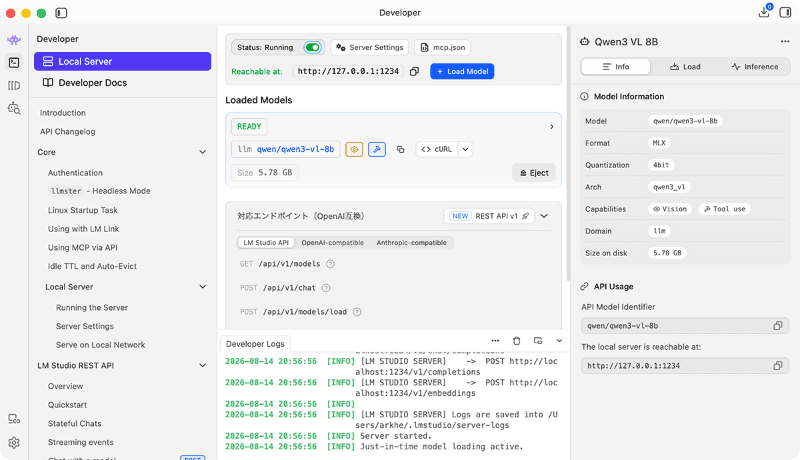
Task: Open the Discover search sidebar icon
Action: (x=14, y=108)
